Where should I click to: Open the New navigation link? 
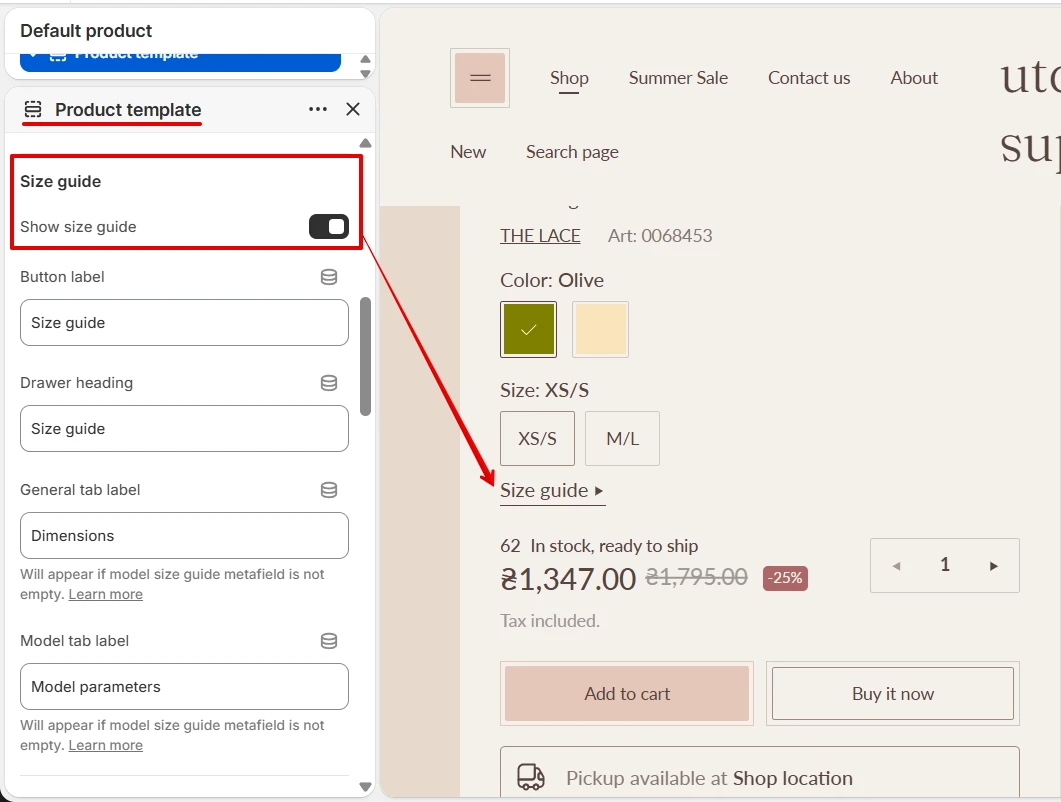[468, 152]
